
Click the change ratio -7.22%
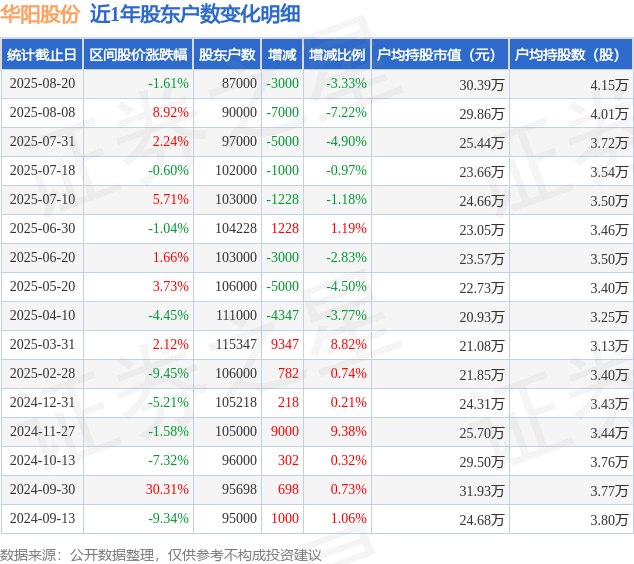[x=347, y=112]
